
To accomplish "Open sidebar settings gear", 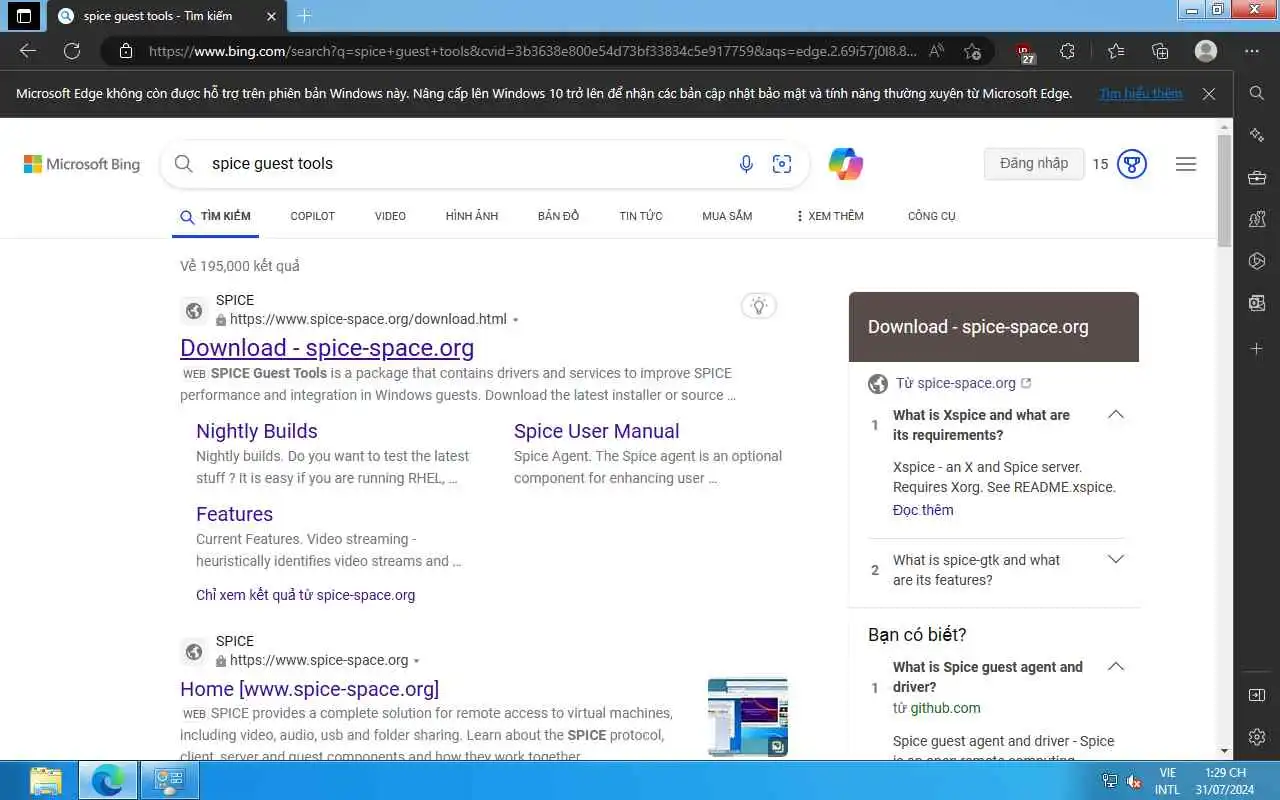I will (1257, 737).
